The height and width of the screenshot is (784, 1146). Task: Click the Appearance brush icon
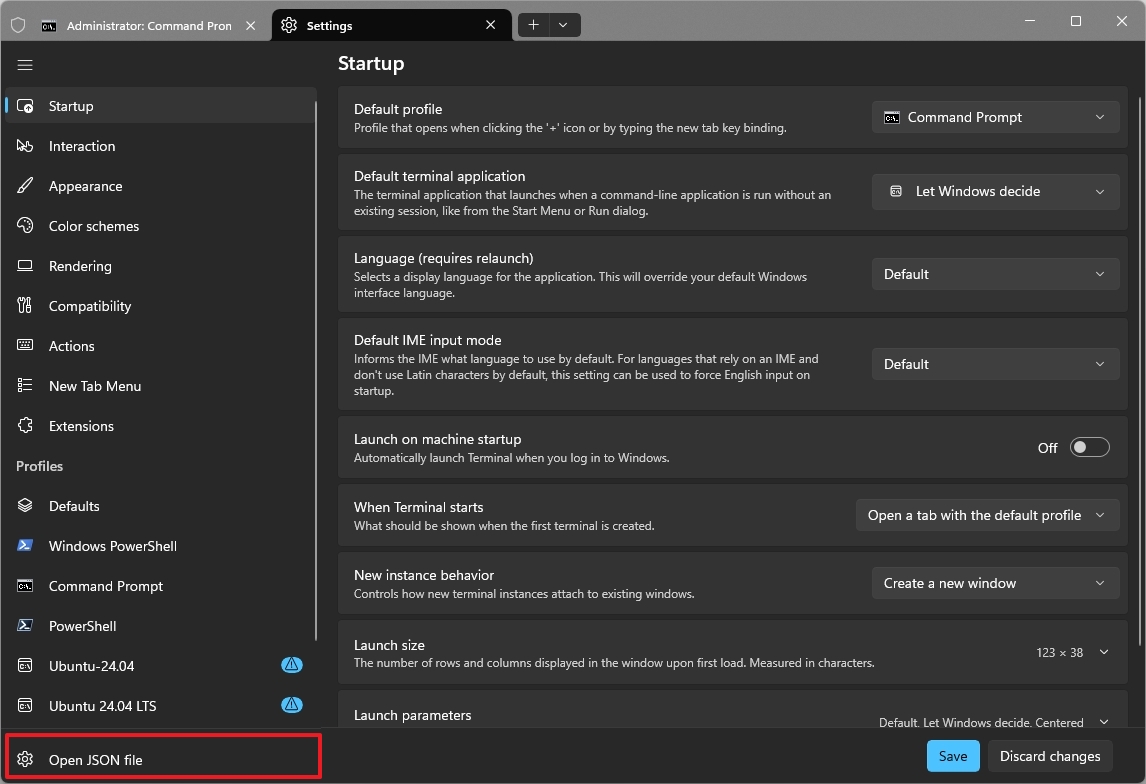tap(26, 186)
